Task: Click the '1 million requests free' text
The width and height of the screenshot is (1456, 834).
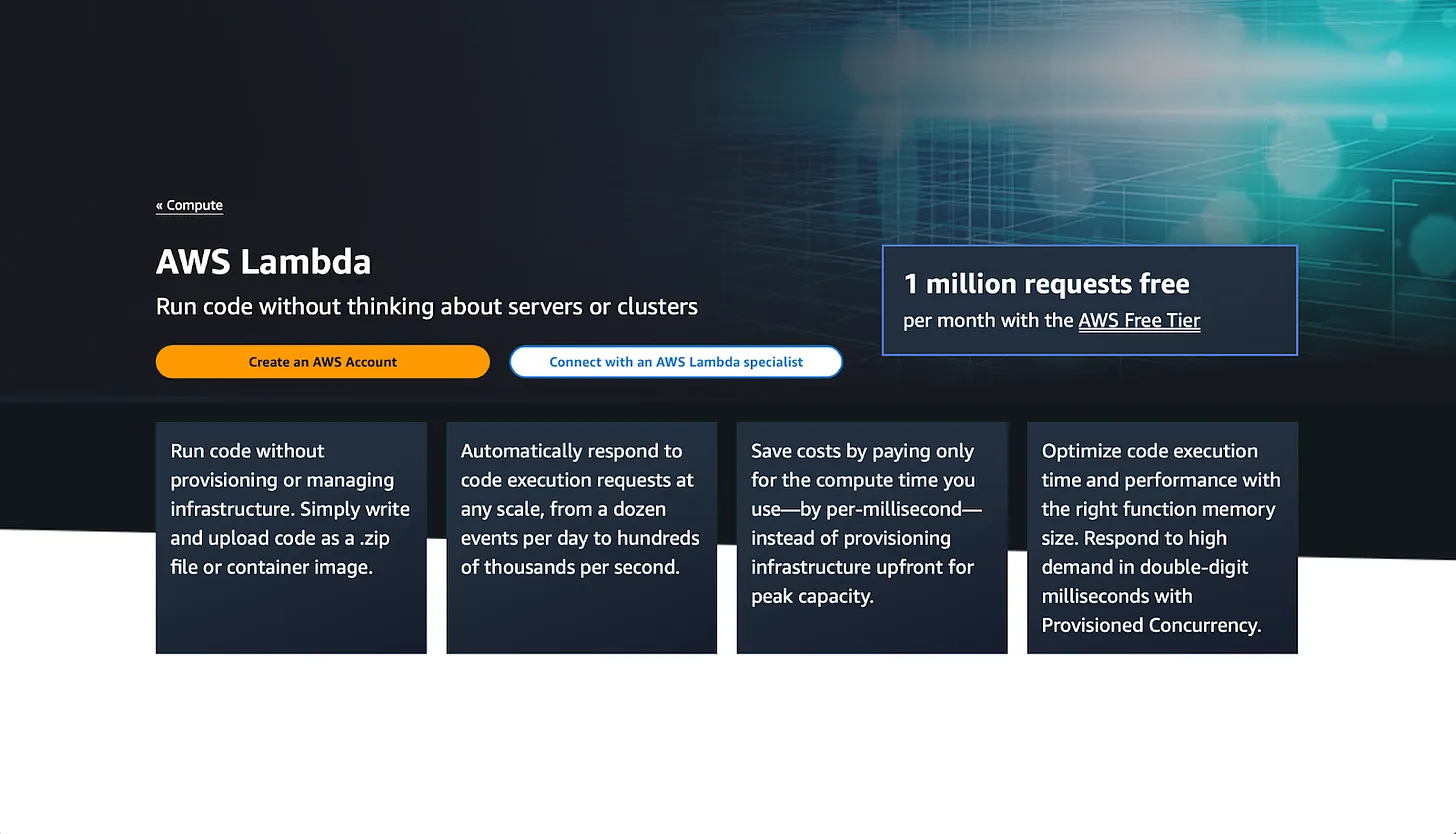Action: pyautogui.click(x=1047, y=284)
